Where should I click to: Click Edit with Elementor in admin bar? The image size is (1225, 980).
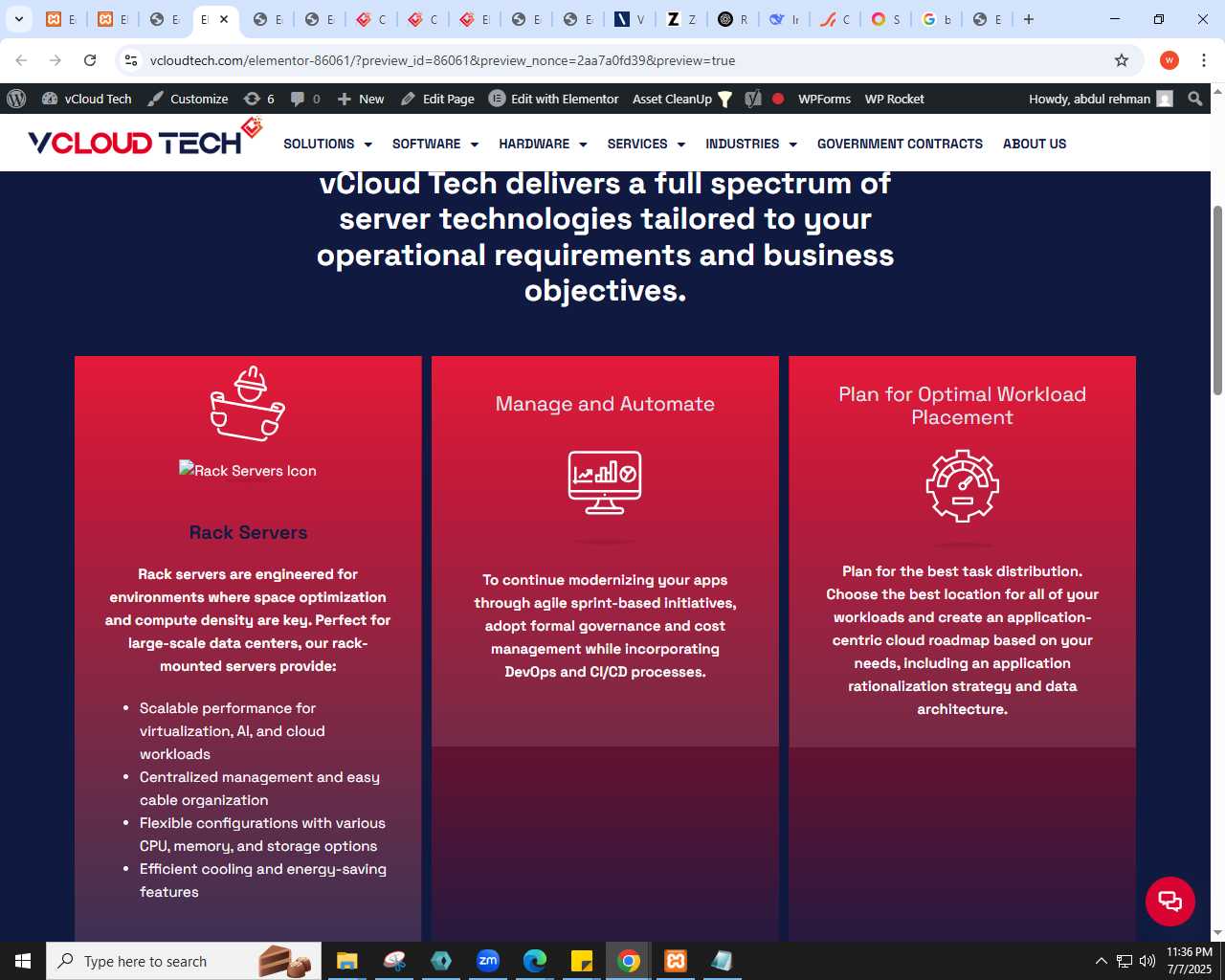pyautogui.click(x=553, y=99)
